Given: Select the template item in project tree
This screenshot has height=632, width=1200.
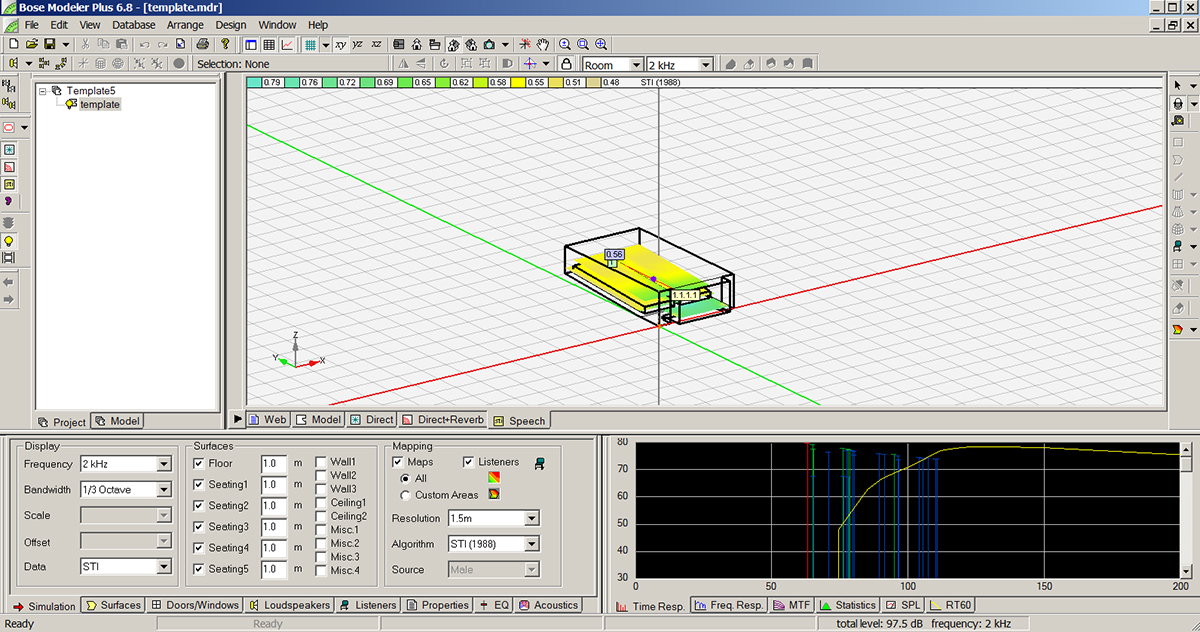Looking at the screenshot, I should tap(99, 104).
